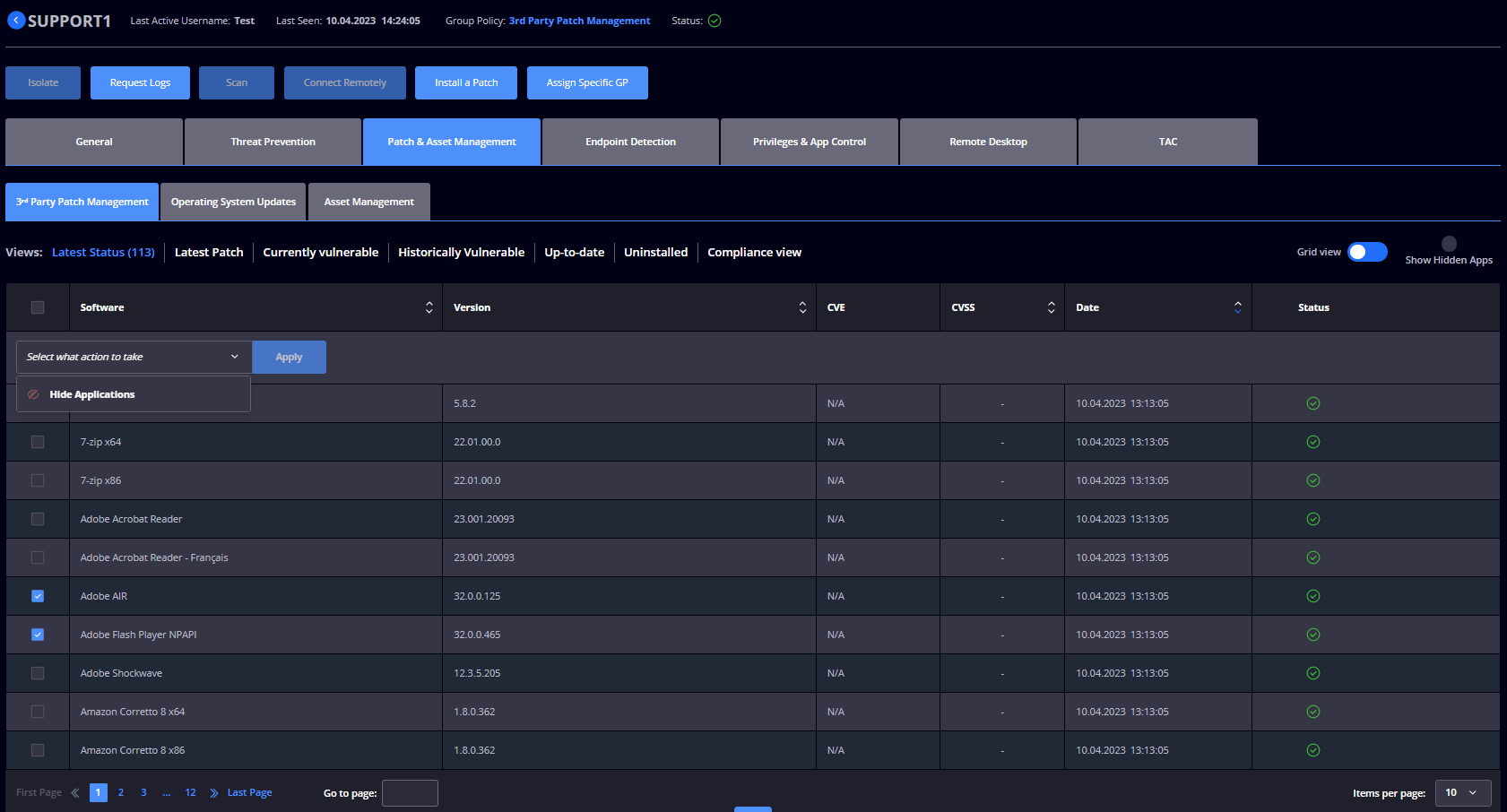Click Assign Specific GP button
The height and width of the screenshot is (812, 1507).
(x=587, y=82)
